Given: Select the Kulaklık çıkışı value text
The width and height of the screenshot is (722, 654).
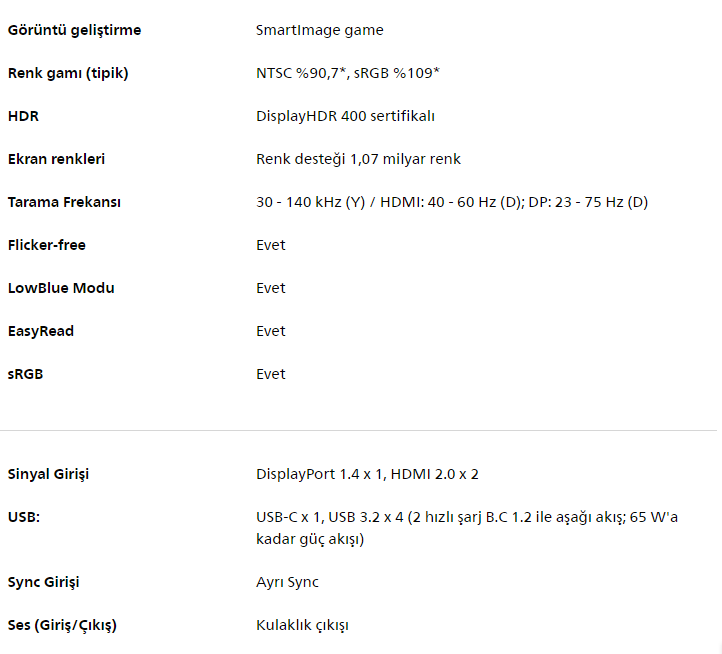Looking at the screenshot, I should tap(302, 625).
